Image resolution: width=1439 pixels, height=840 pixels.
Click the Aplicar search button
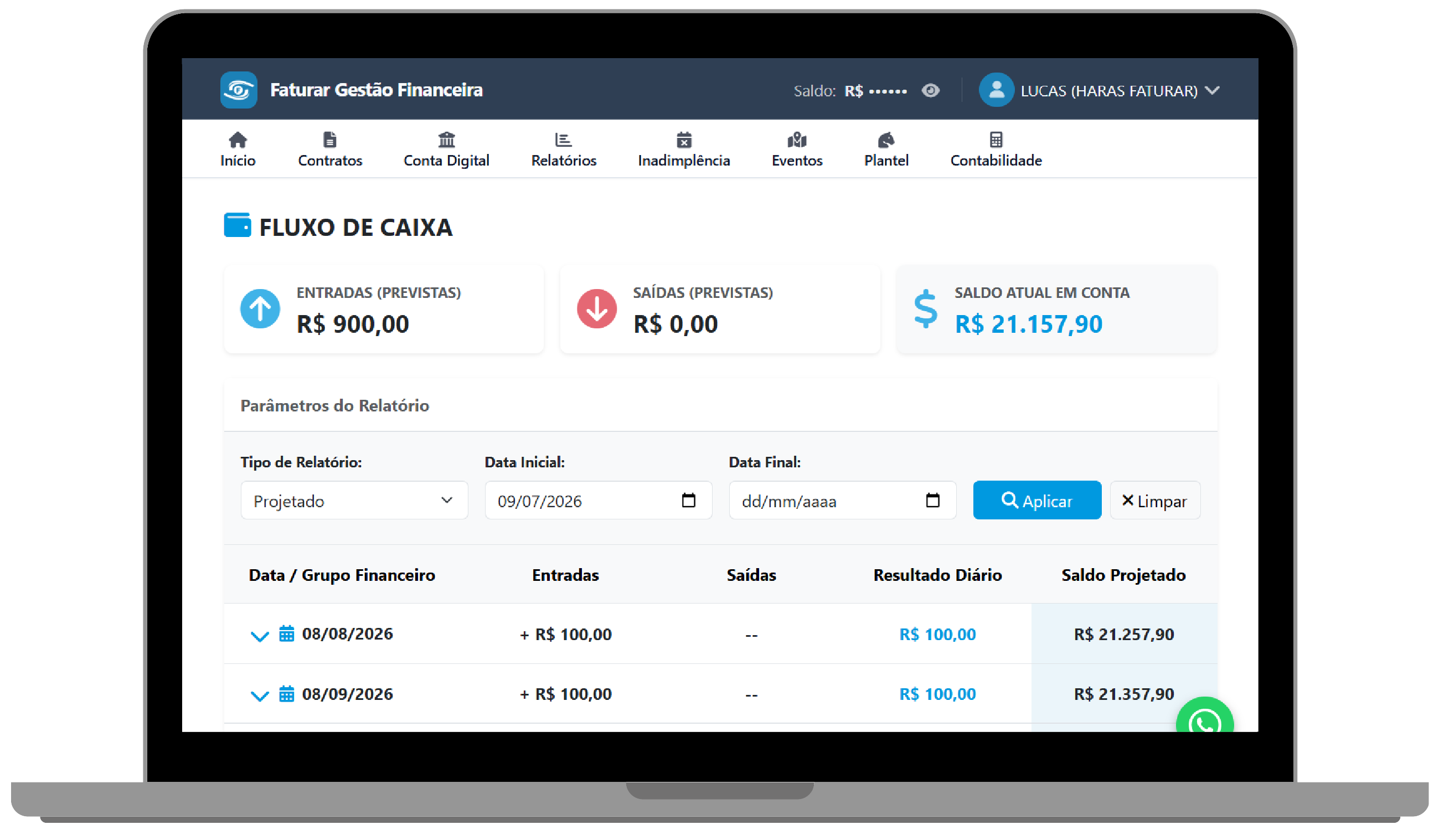1037,501
